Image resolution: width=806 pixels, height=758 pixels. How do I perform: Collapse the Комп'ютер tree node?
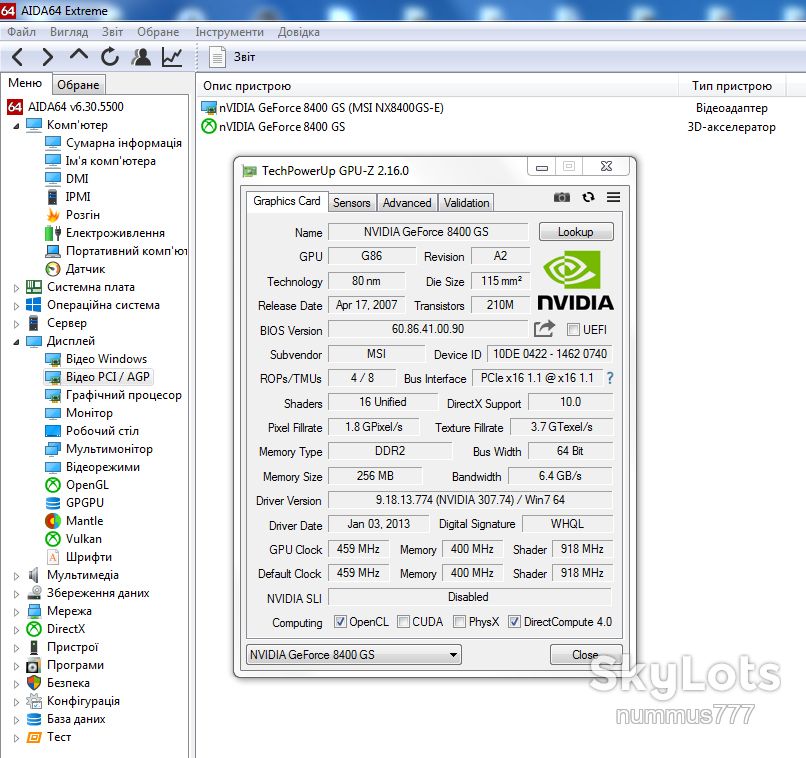pyautogui.click(x=16, y=125)
